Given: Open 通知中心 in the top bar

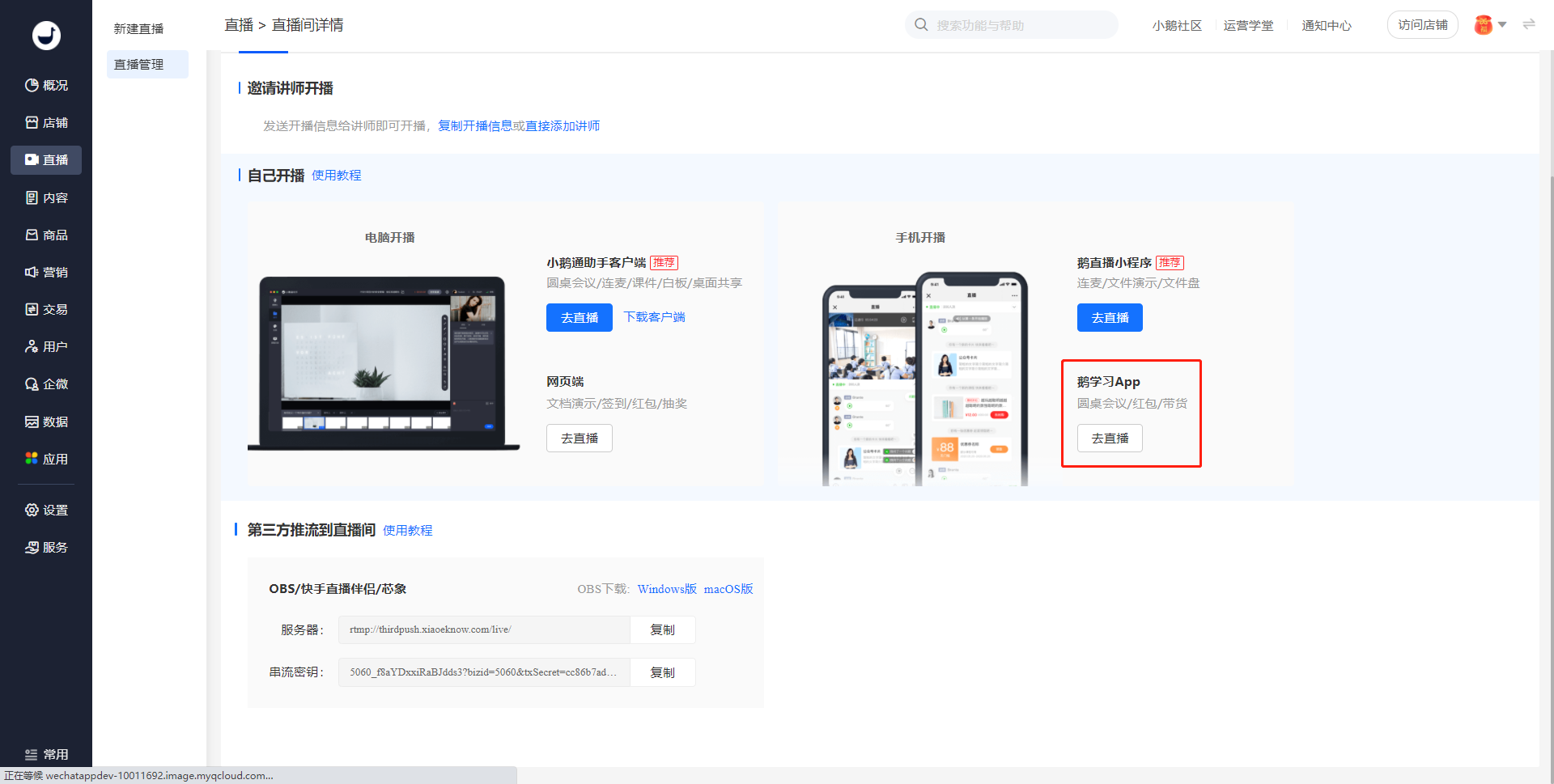Looking at the screenshot, I should point(1327,25).
